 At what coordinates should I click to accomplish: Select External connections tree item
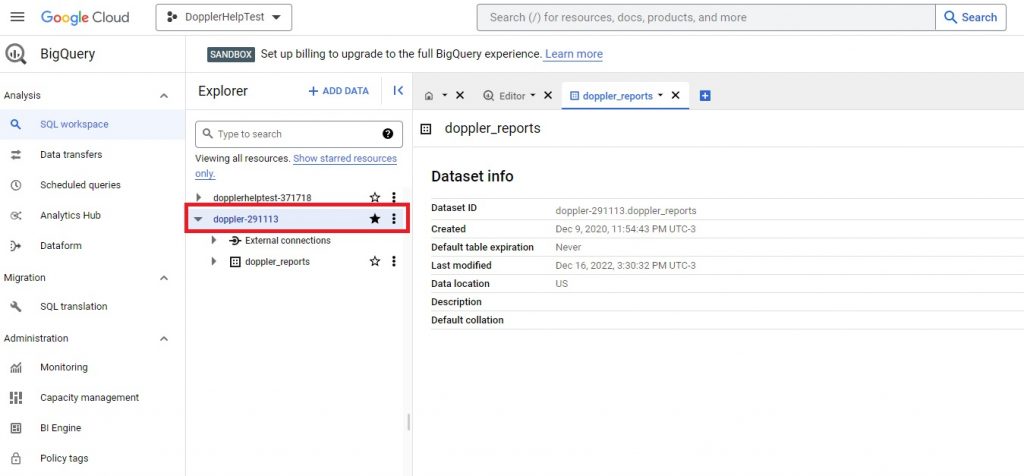click(287, 241)
